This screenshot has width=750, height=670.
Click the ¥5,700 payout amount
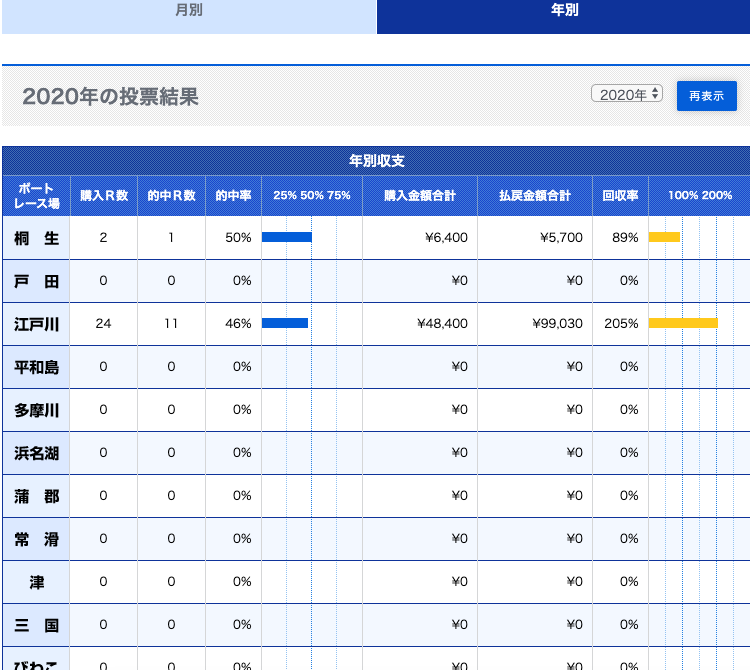562,238
